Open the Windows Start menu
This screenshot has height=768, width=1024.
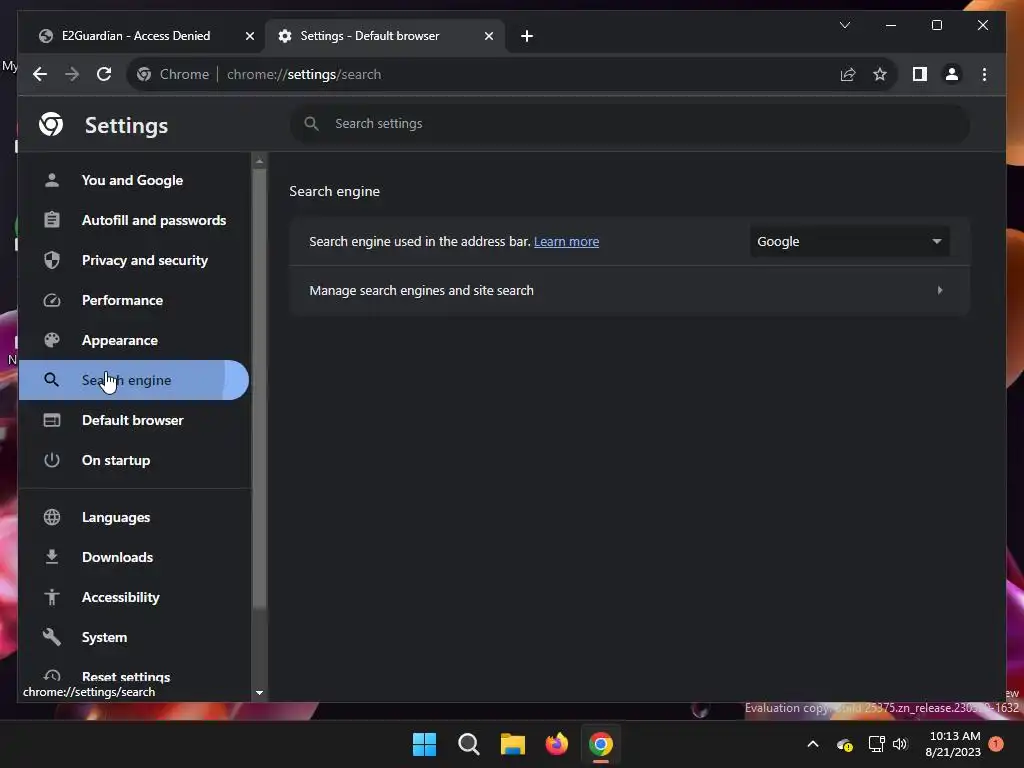click(x=424, y=744)
